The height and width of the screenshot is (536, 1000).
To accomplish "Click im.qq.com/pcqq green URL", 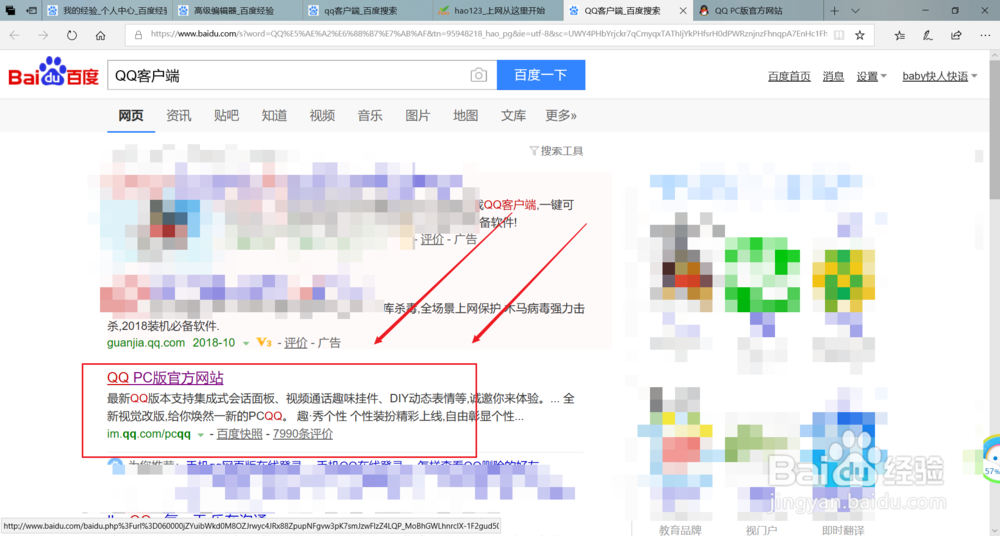I will (149, 434).
